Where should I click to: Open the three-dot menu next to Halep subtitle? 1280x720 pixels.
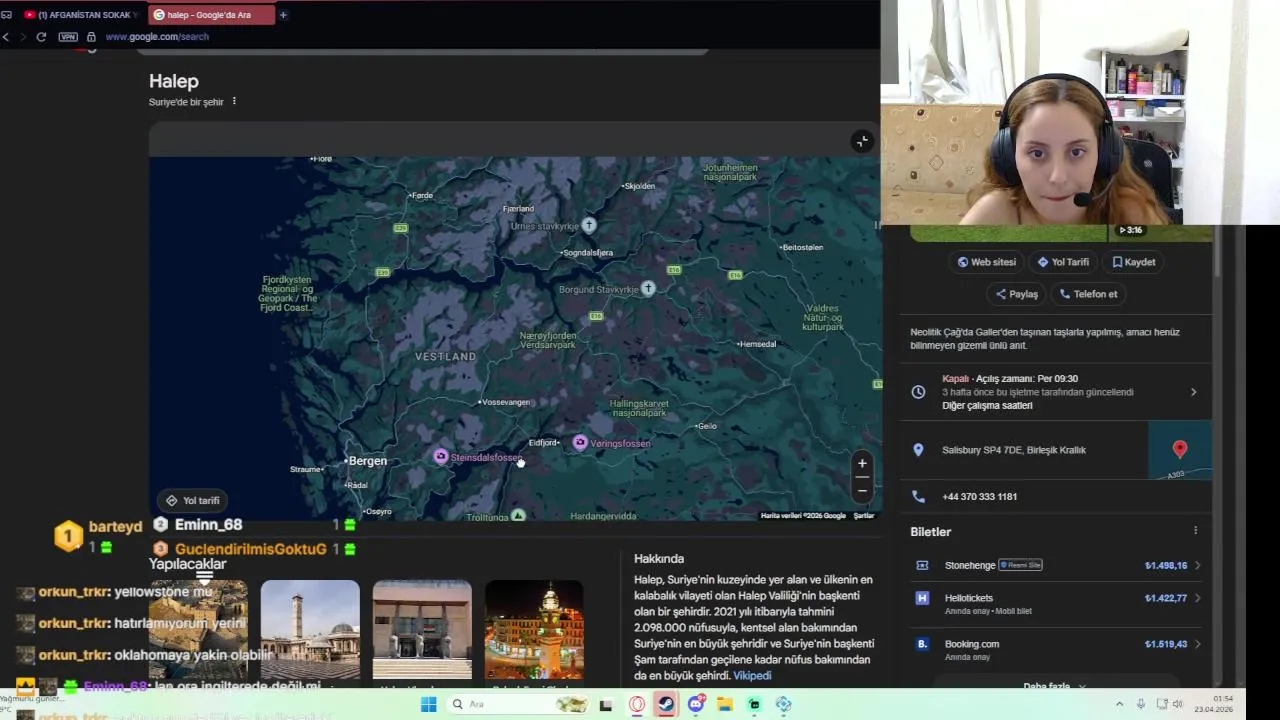click(x=234, y=101)
